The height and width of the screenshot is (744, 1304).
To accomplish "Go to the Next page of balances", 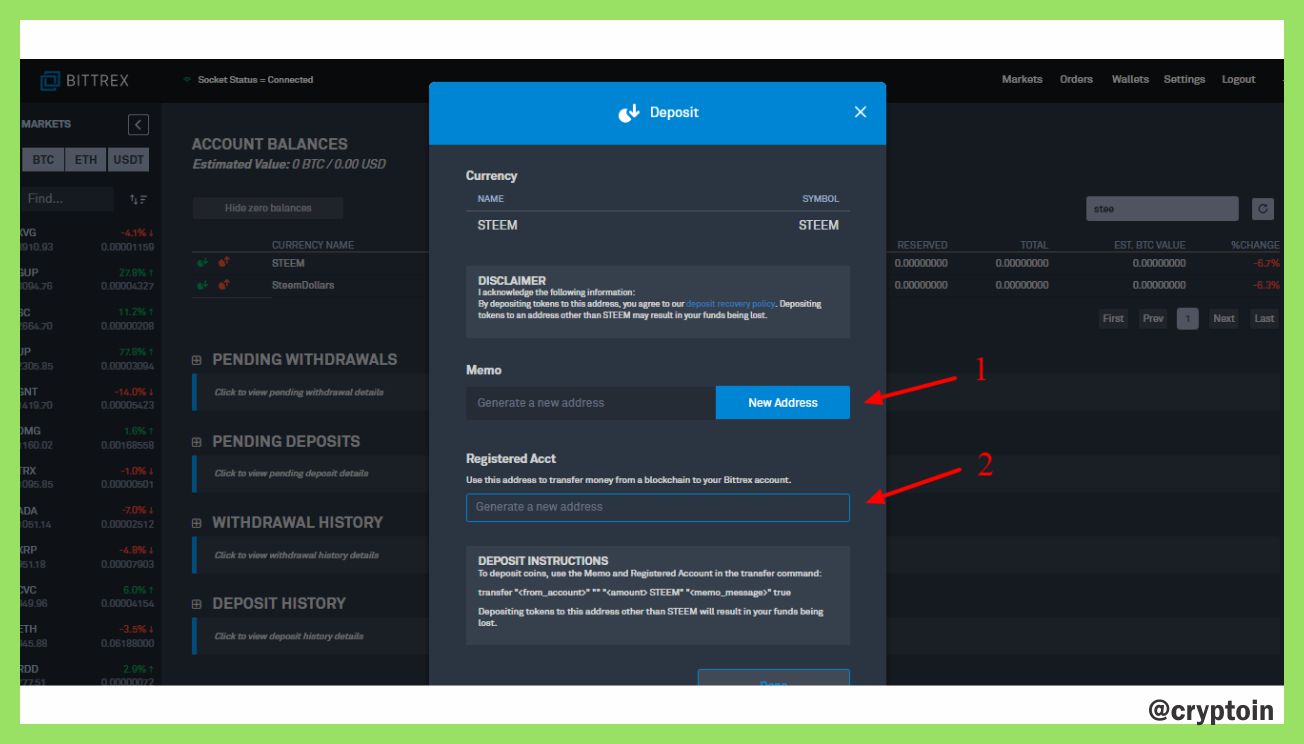I will (x=1224, y=319).
